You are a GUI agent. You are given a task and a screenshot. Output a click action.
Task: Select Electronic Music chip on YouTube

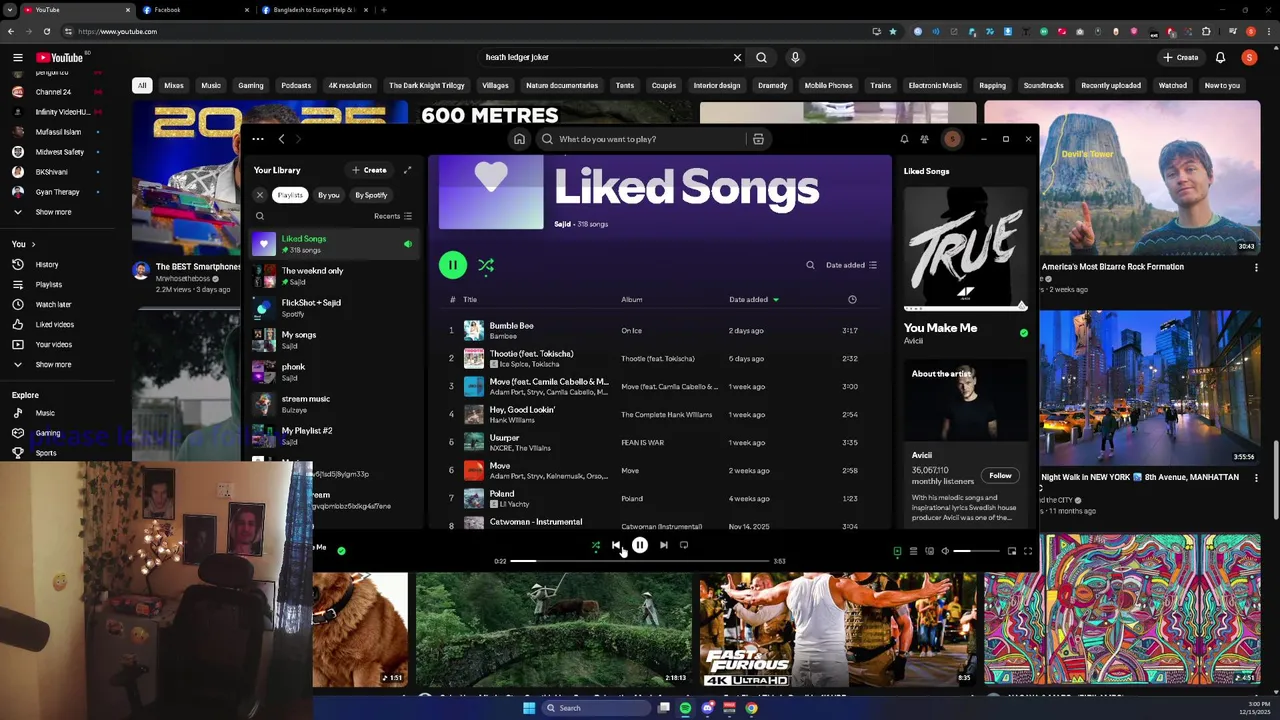coord(935,85)
